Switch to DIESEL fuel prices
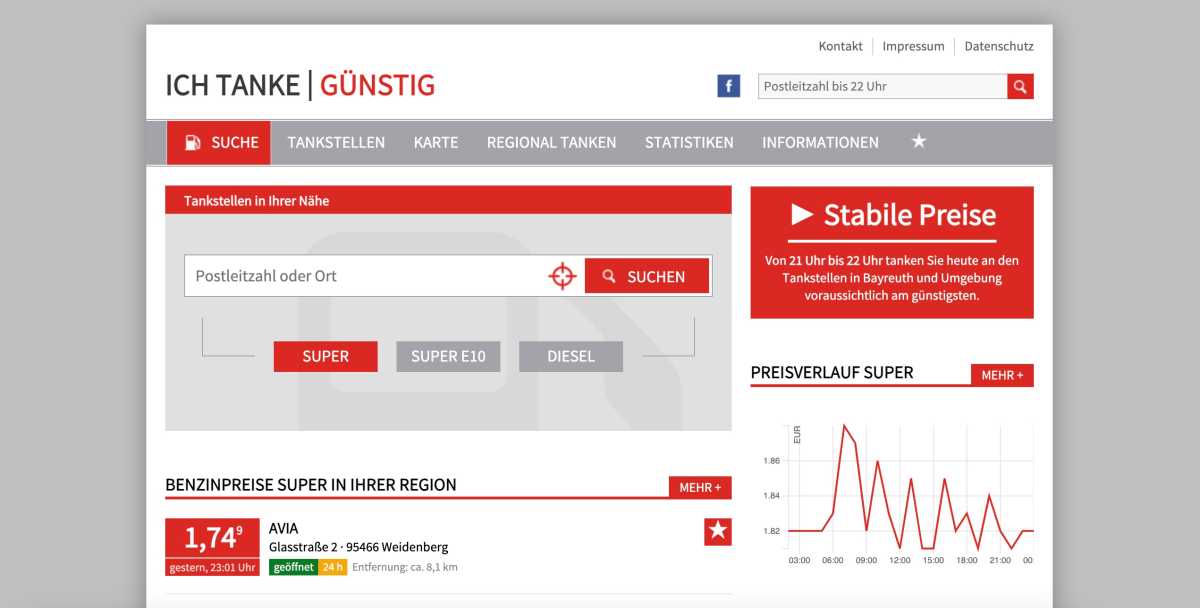The height and width of the screenshot is (608, 1200). [571, 356]
